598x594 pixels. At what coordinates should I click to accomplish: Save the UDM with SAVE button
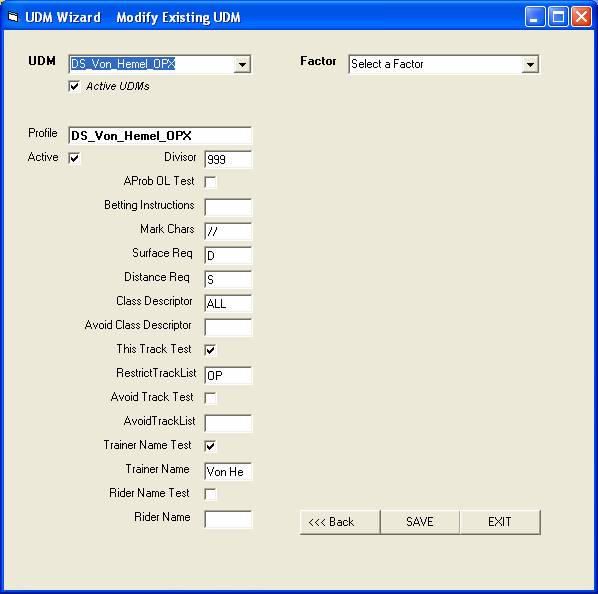[420, 522]
